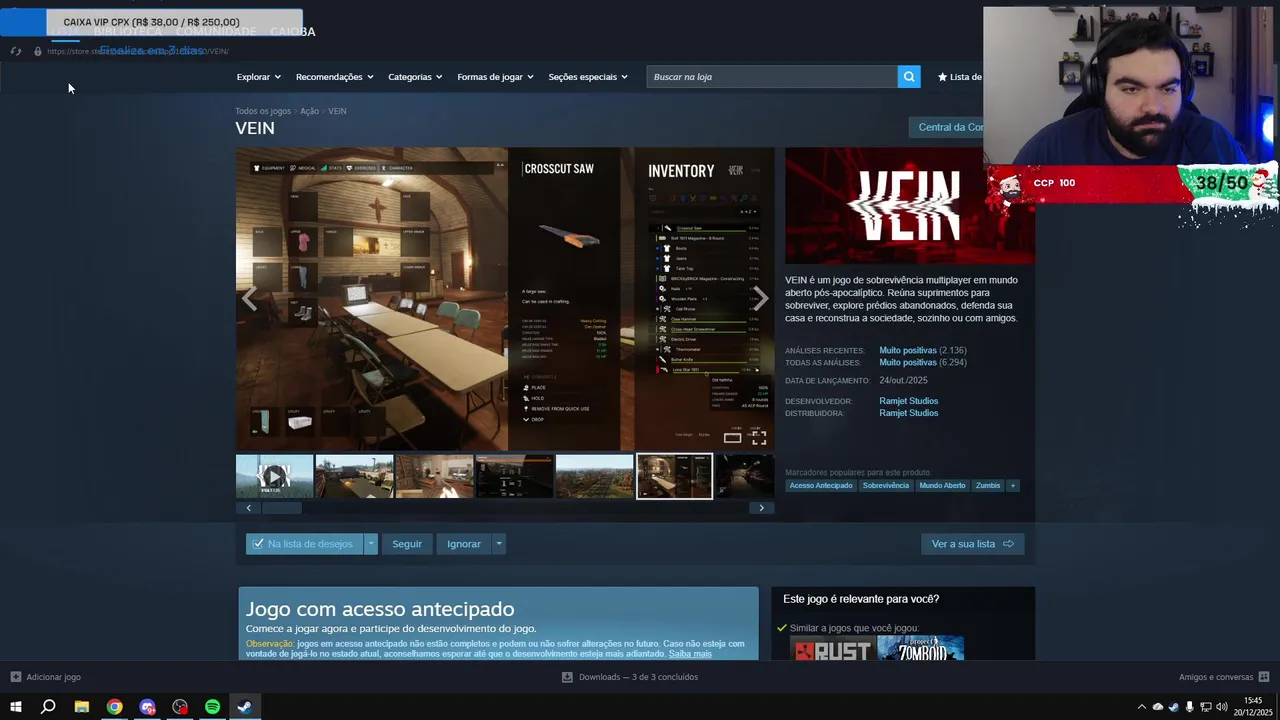Click the RUST similar game image
Viewport: 1280px width, 720px height.
coord(832,648)
